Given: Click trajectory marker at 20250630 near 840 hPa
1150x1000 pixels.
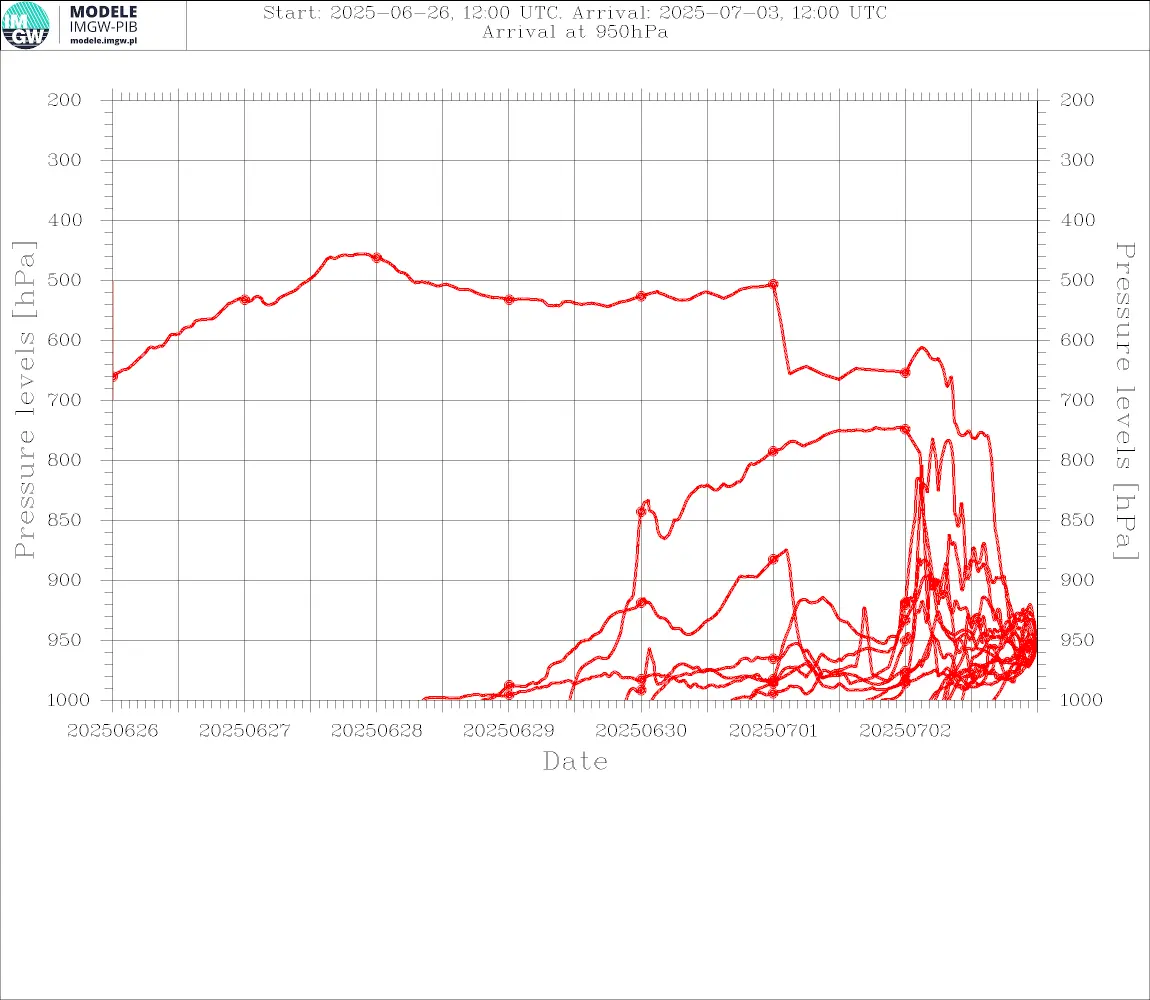Looking at the screenshot, I should tap(641, 511).
